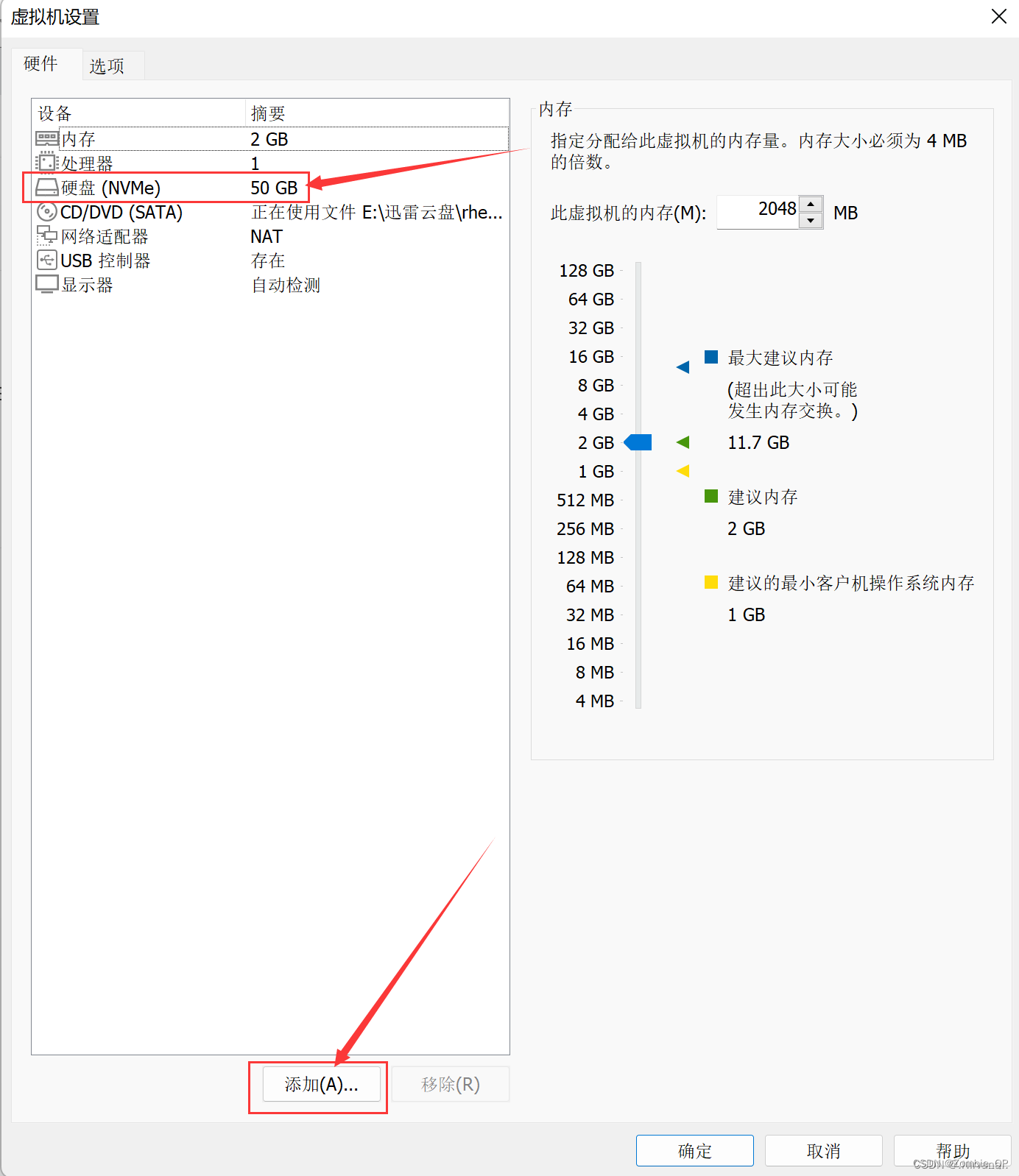Click the memory value field showing 2048
This screenshot has height=1176, width=1019.
point(758,212)
